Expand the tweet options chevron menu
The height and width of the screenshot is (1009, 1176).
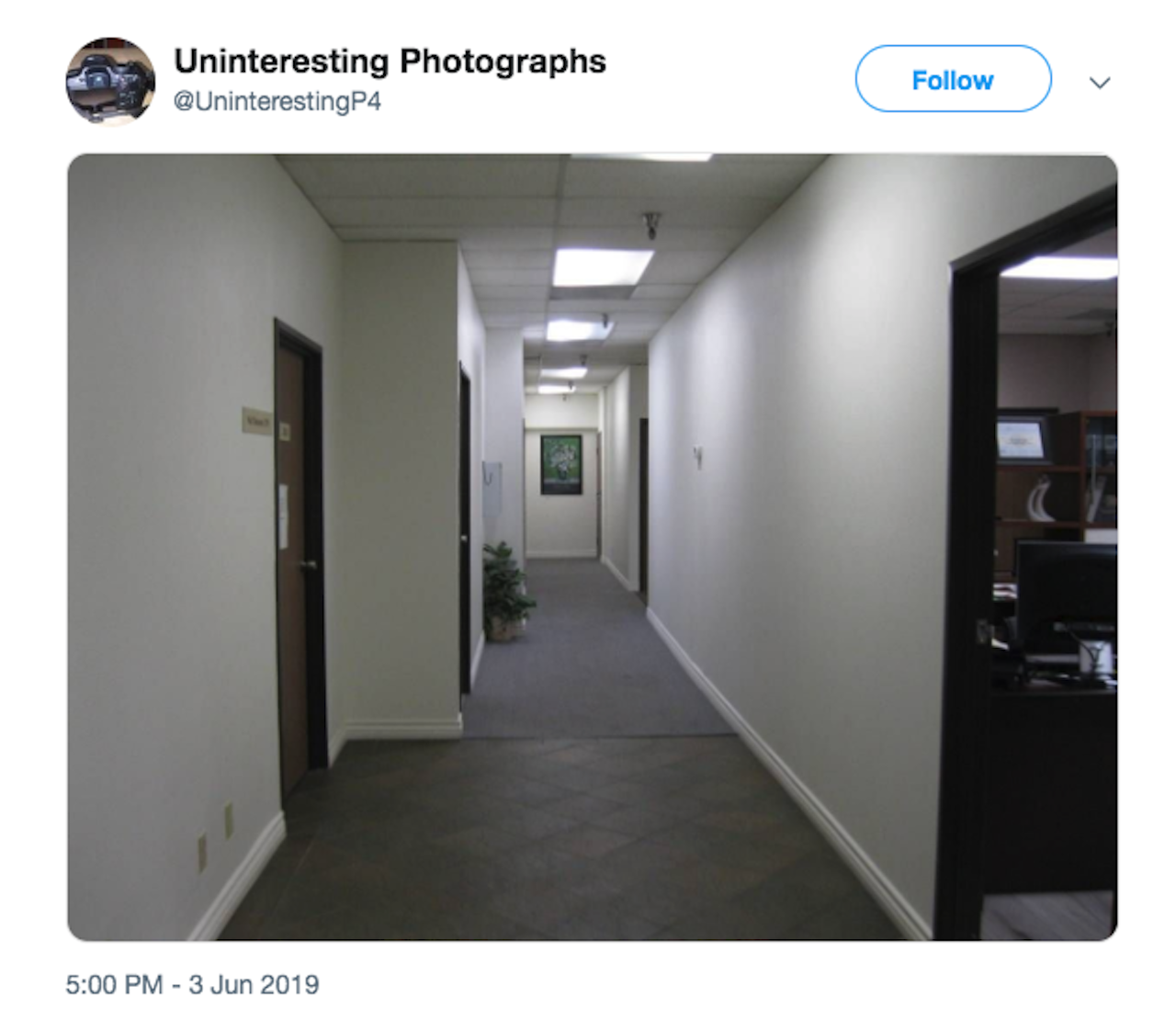1100,83
